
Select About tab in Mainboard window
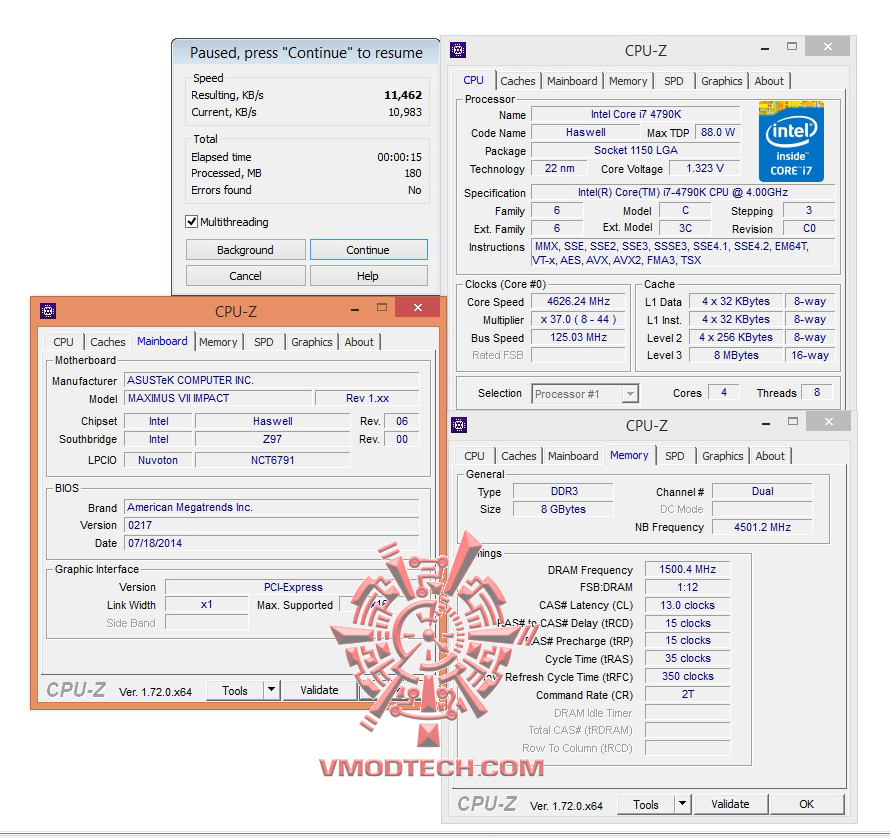(359, 342)
